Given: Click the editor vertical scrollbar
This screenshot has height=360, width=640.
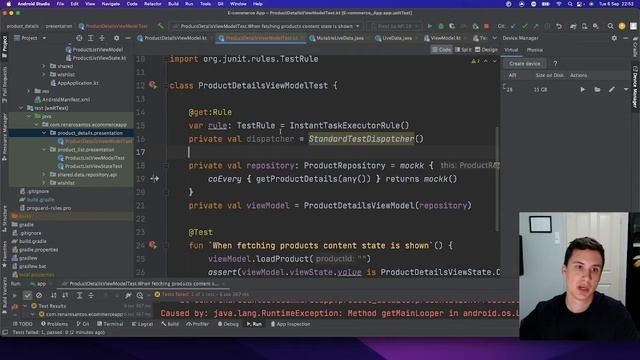Looking at the screenshot, I should (497, 178).
